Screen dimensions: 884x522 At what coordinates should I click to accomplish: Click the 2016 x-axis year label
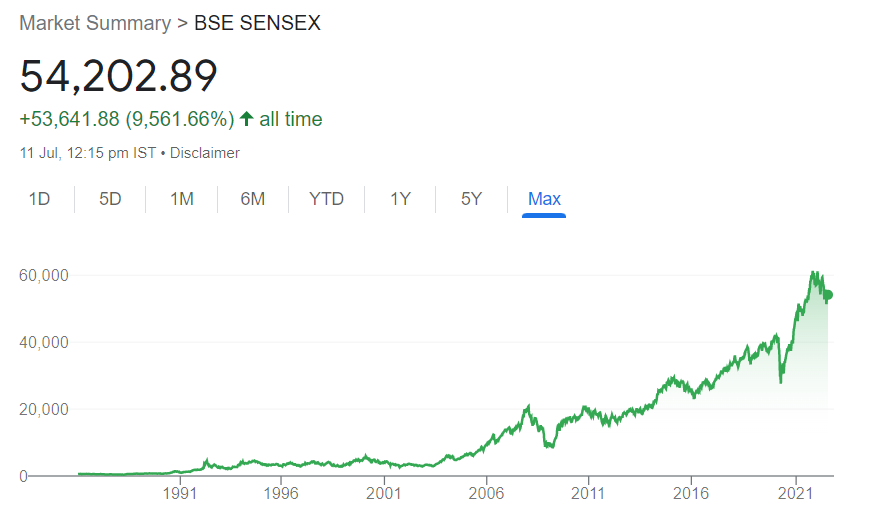[691, 494]
